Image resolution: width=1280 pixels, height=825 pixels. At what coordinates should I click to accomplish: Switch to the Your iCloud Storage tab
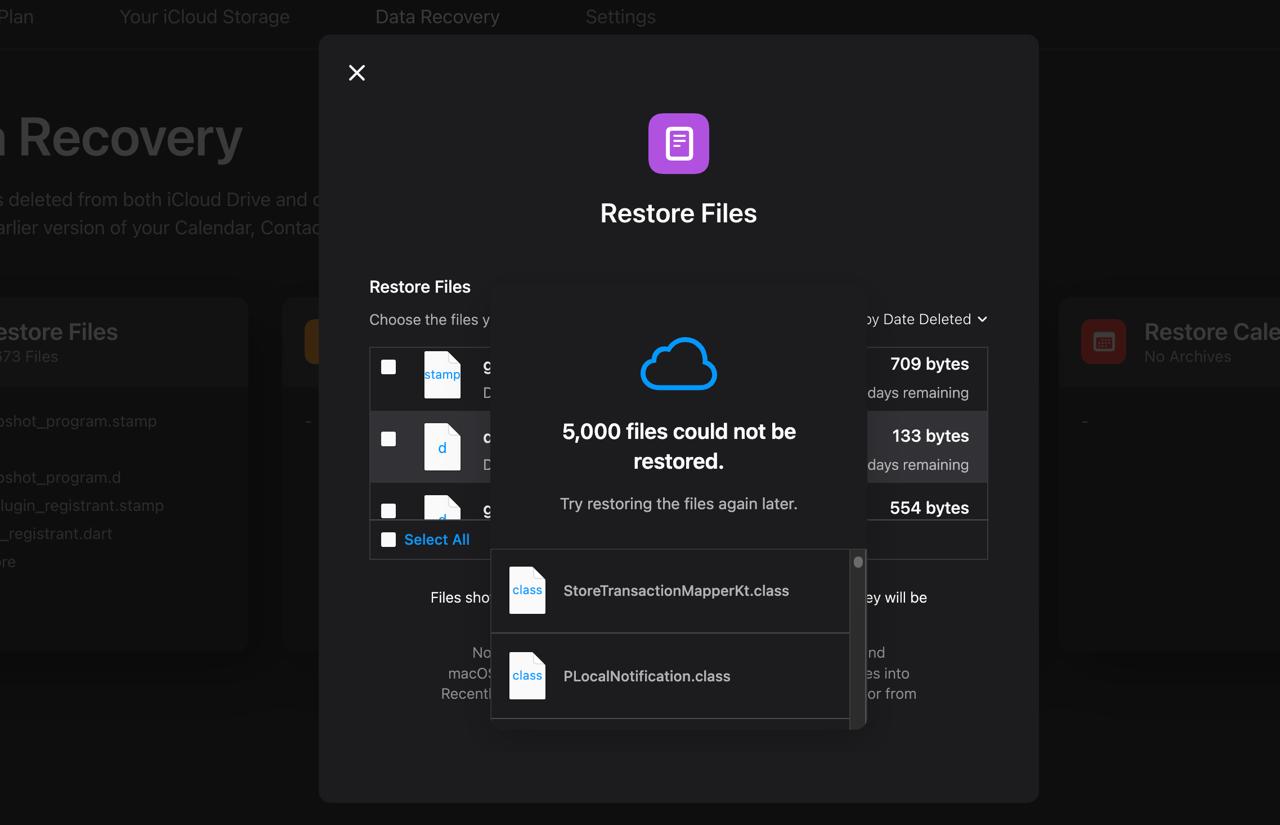tap(205, 17)
